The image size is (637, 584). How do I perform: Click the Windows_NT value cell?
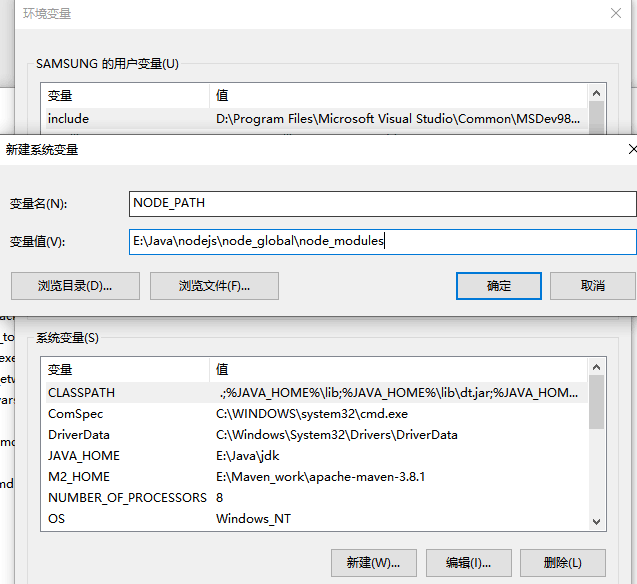tap(253, 519)
